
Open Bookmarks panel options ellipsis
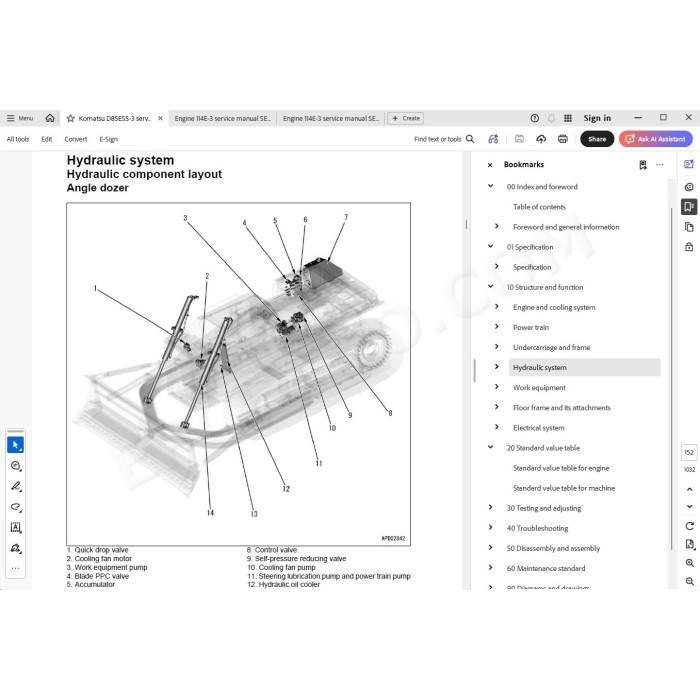point(659,165)
